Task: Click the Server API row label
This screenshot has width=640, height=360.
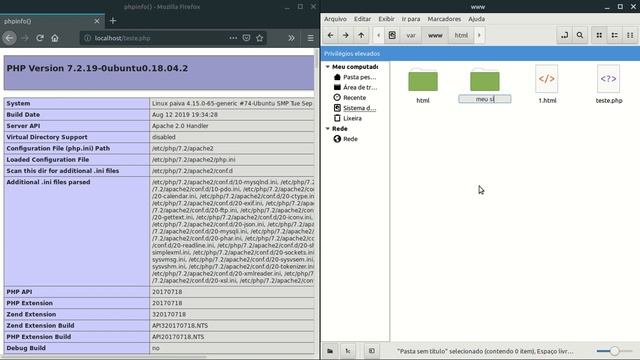Action: [x=23, y=126]
